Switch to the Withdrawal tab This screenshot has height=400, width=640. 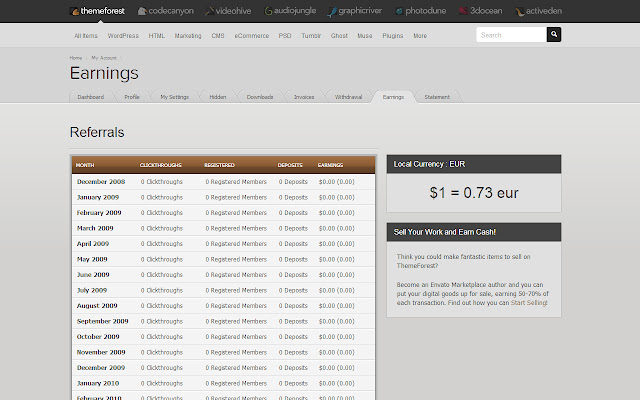point(348,97)
